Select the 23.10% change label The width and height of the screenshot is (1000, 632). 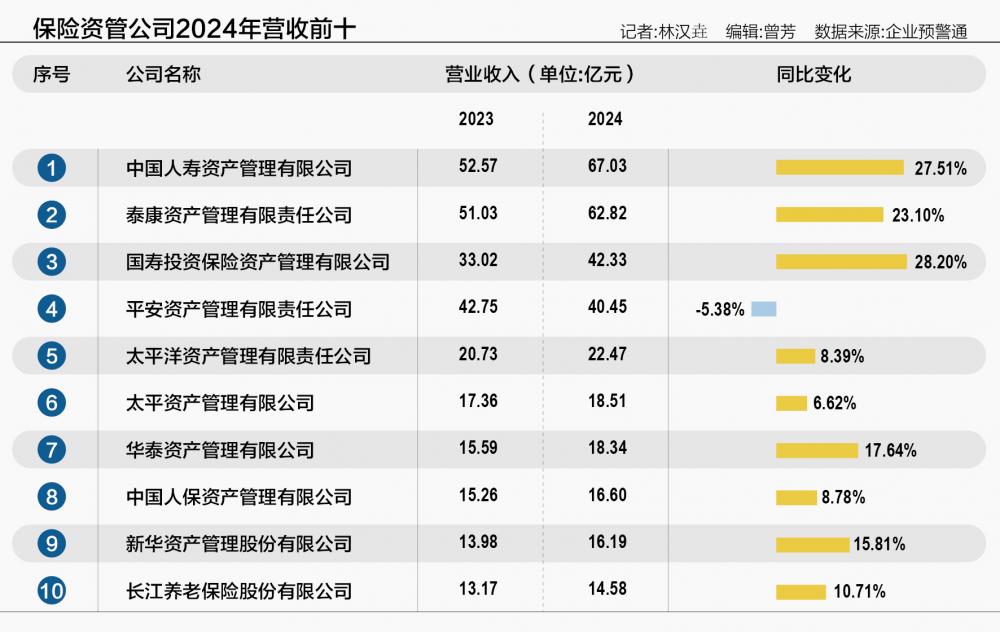[918, 216]
